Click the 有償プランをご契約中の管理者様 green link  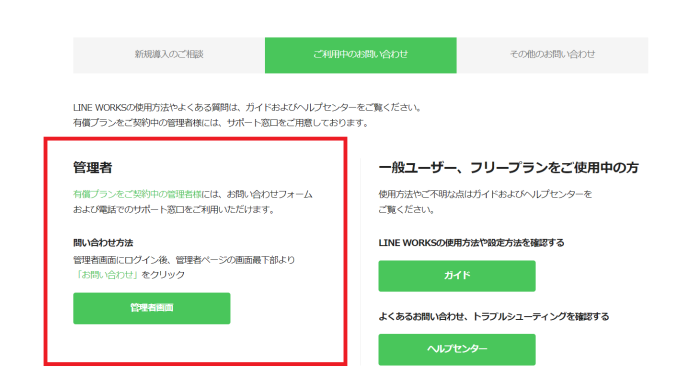point(138,194)
